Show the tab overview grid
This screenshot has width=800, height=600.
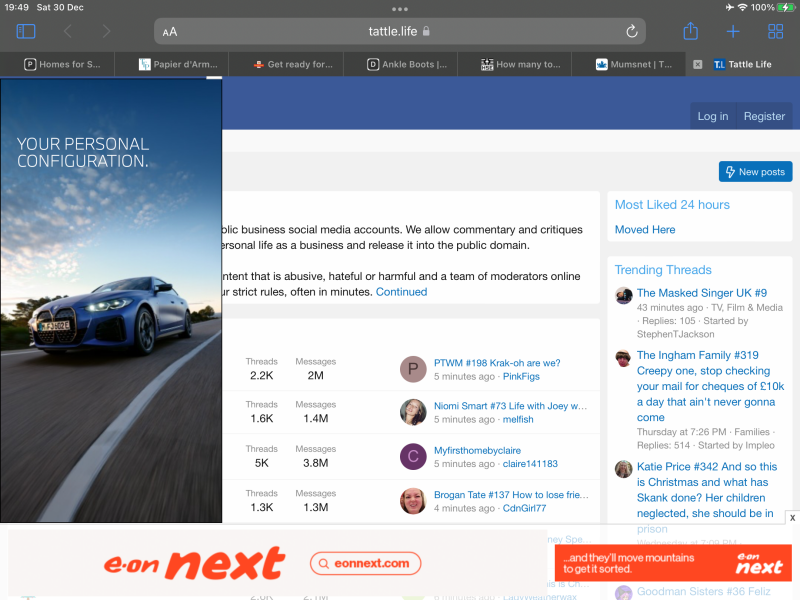pyautogui.click(x=776, y=32)
